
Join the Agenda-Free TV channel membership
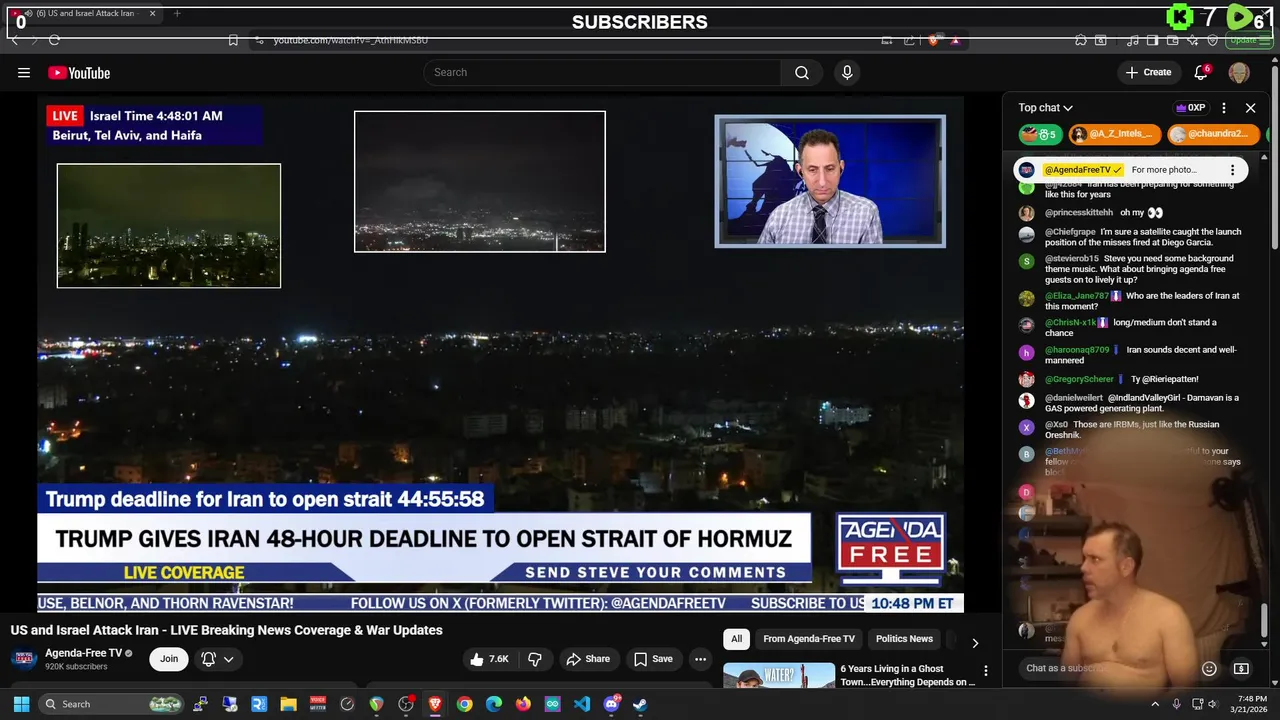[169, 659]
